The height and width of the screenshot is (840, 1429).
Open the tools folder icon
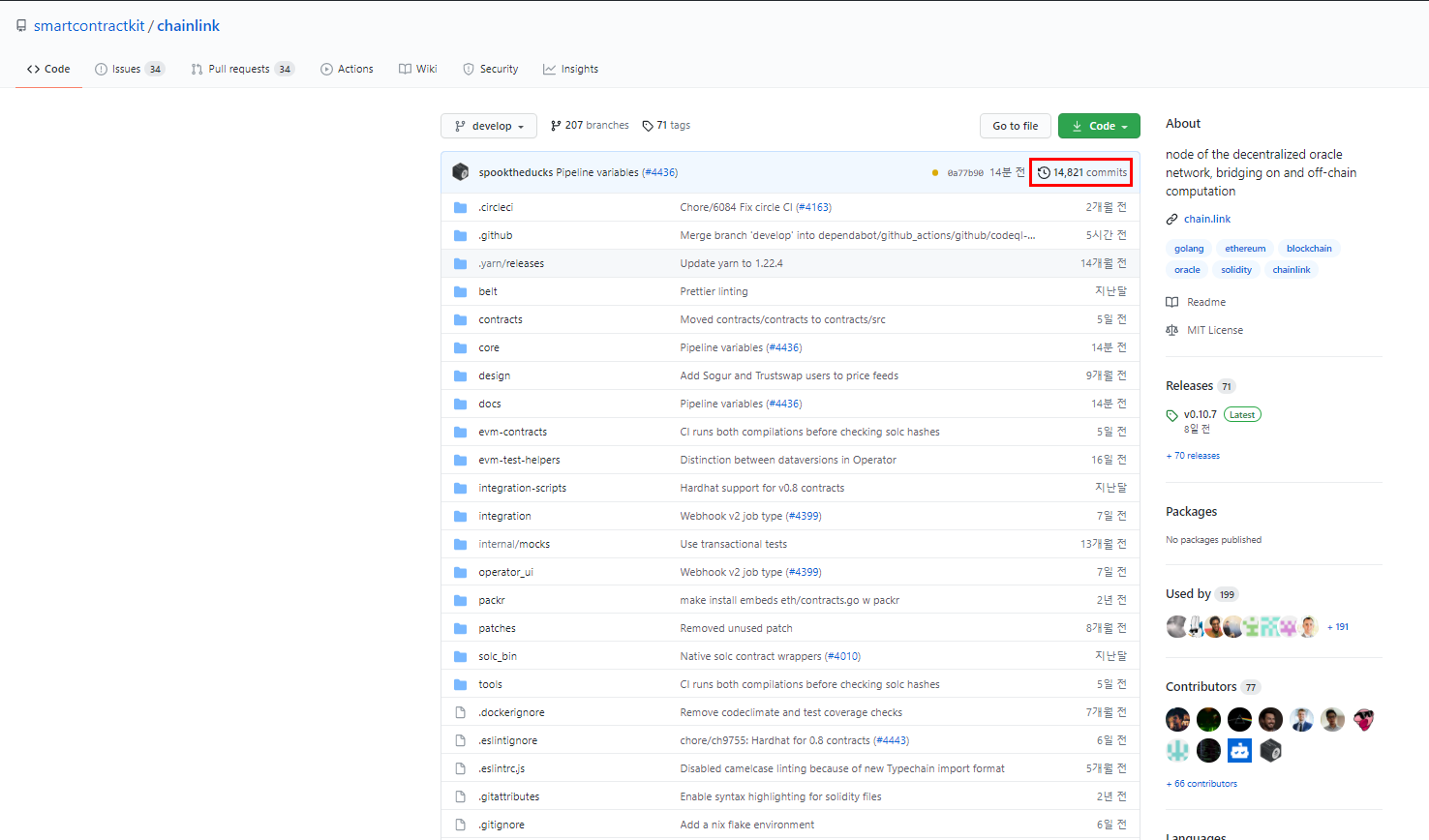coord(461,684)
